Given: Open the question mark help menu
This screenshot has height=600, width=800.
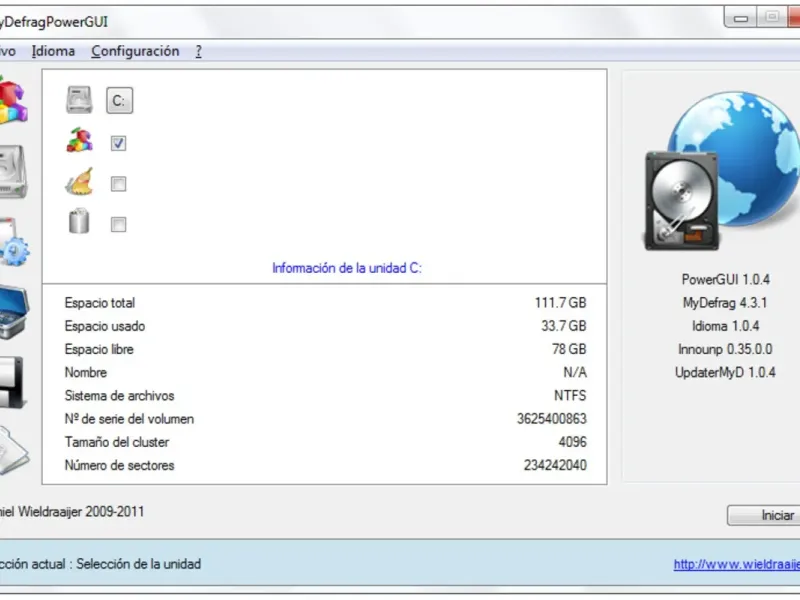Looking at the screenshot, I should point(198,52).
